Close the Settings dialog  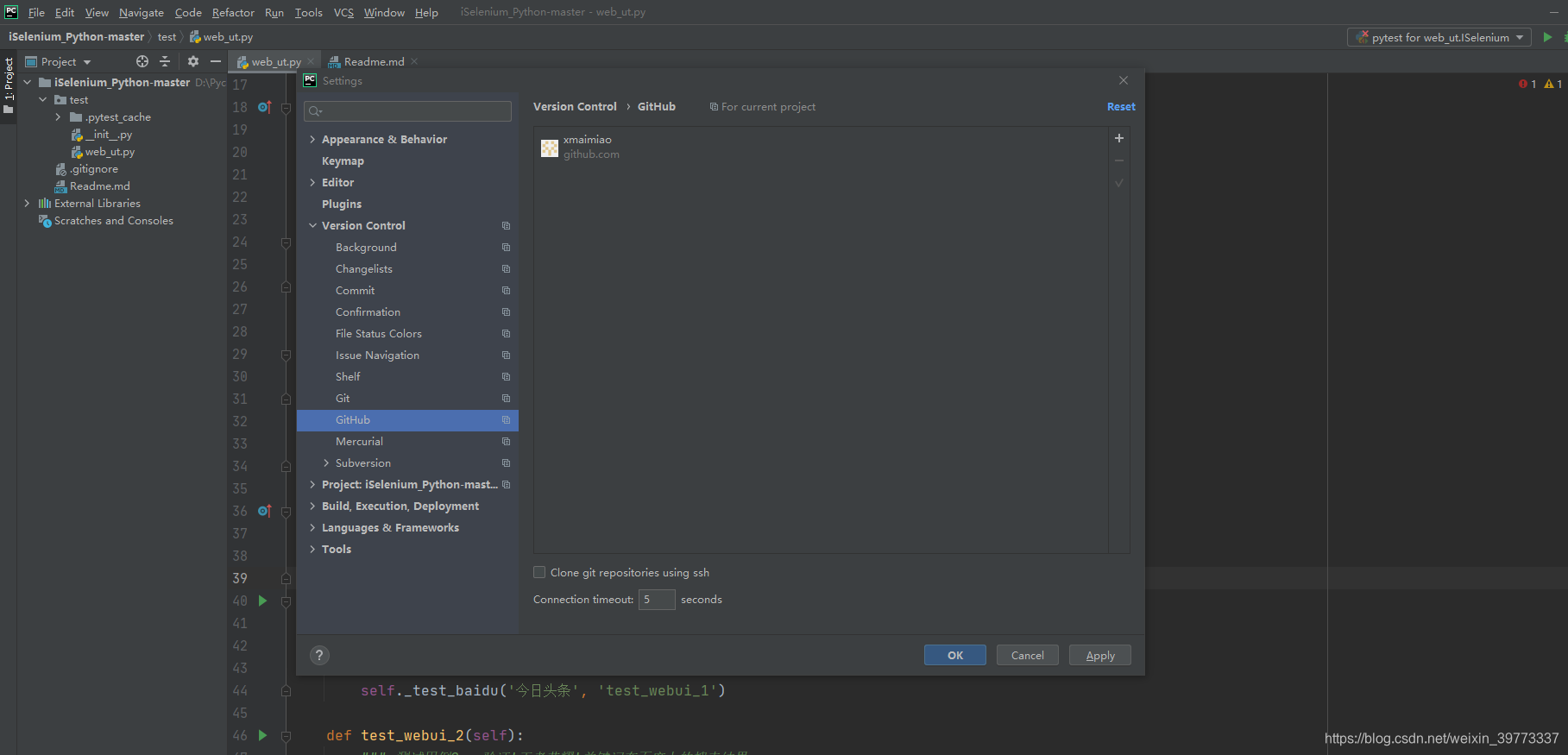tap(1124, 80)
